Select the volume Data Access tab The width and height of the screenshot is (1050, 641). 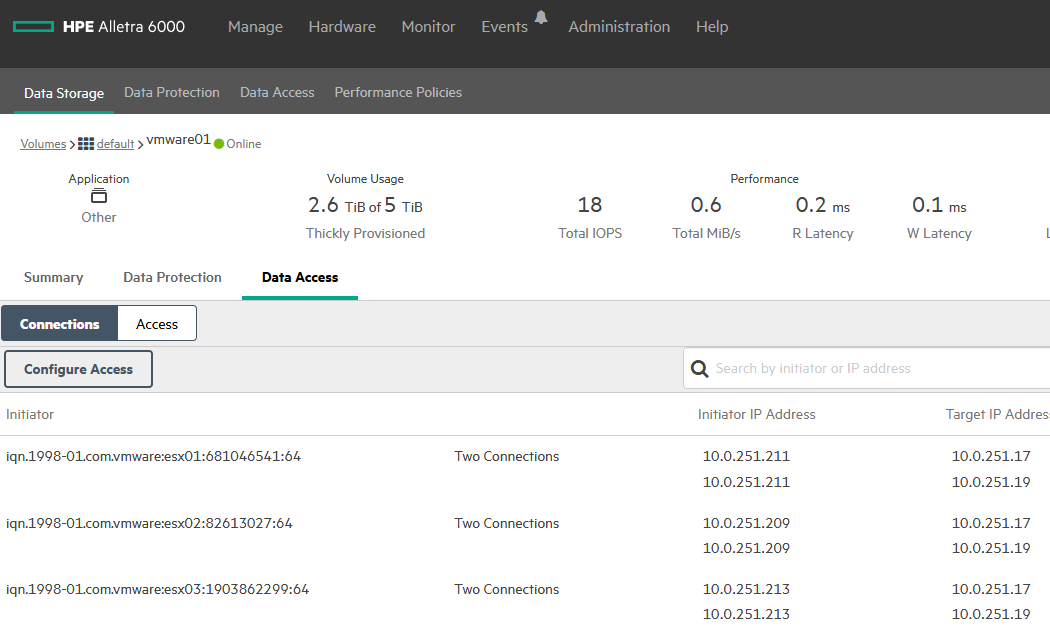point(300,277)
